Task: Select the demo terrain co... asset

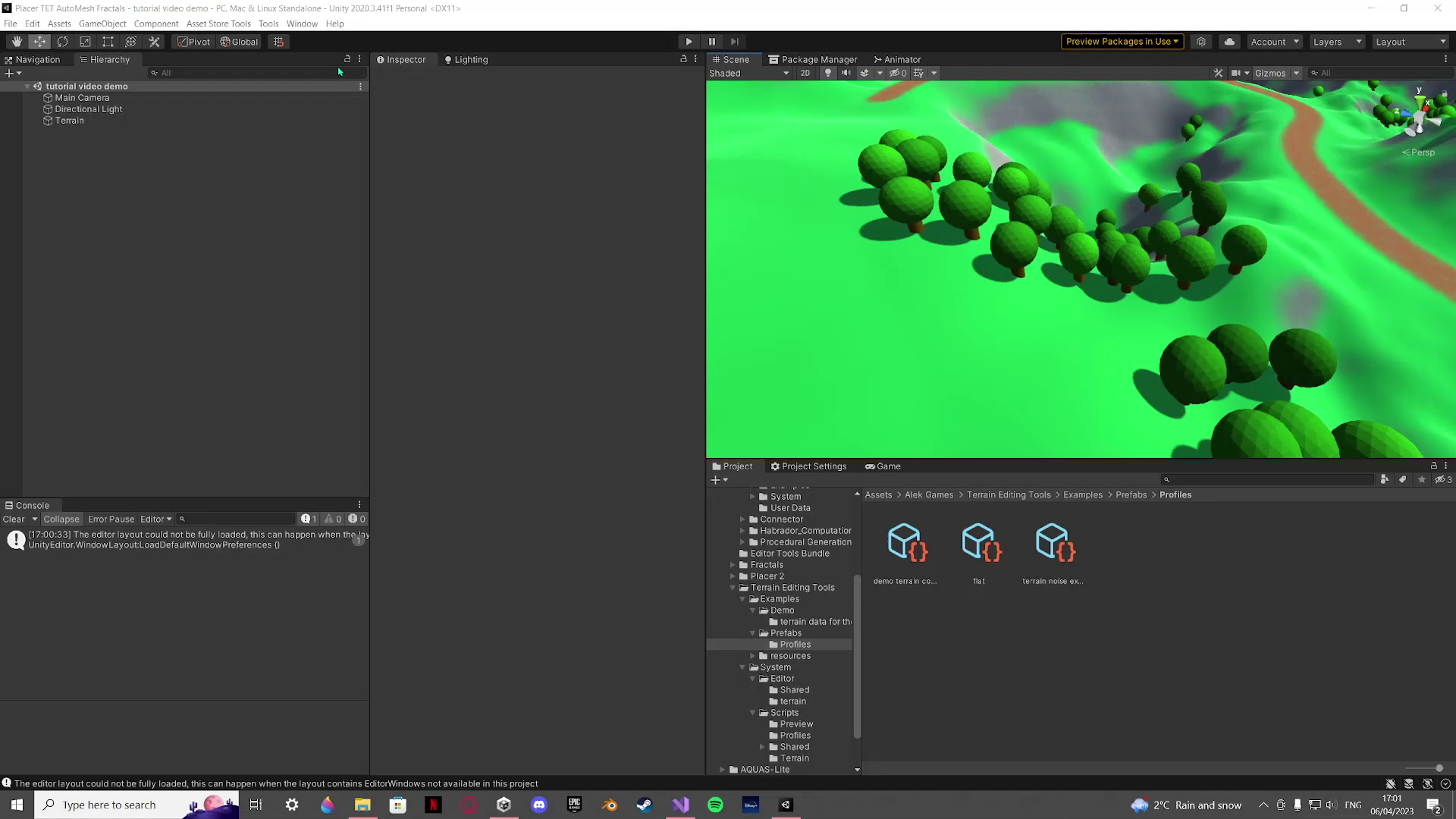Action: (905, 553)
